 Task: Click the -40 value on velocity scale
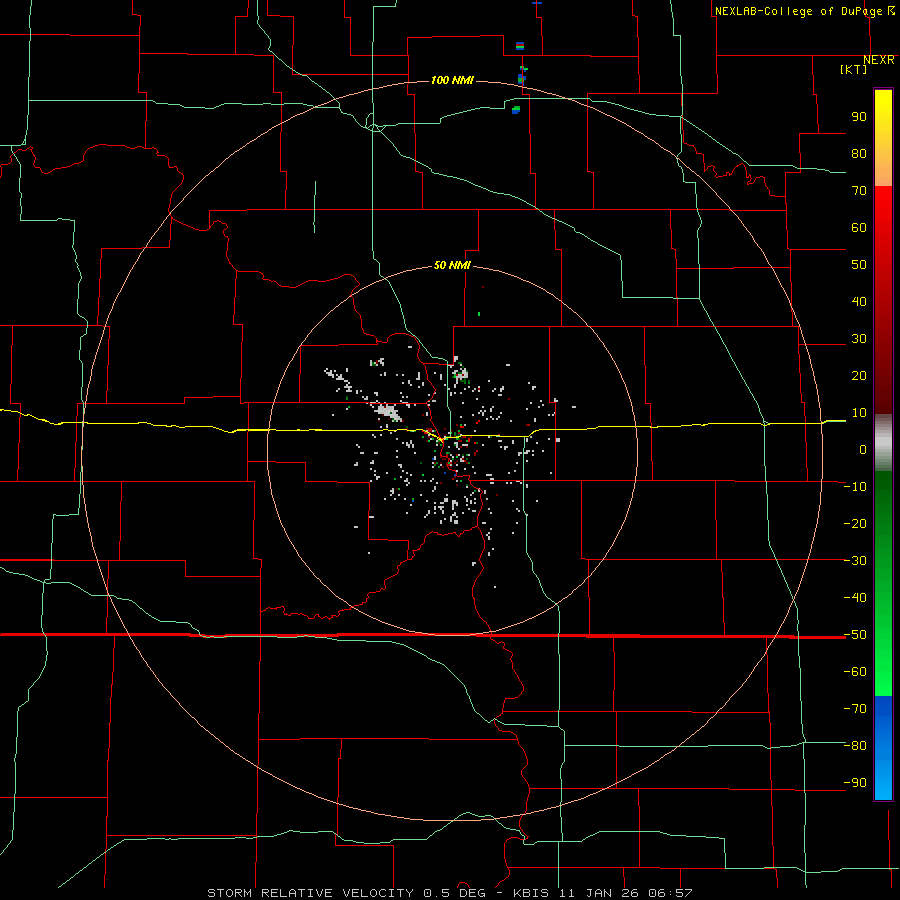click(x=855, y=598)
